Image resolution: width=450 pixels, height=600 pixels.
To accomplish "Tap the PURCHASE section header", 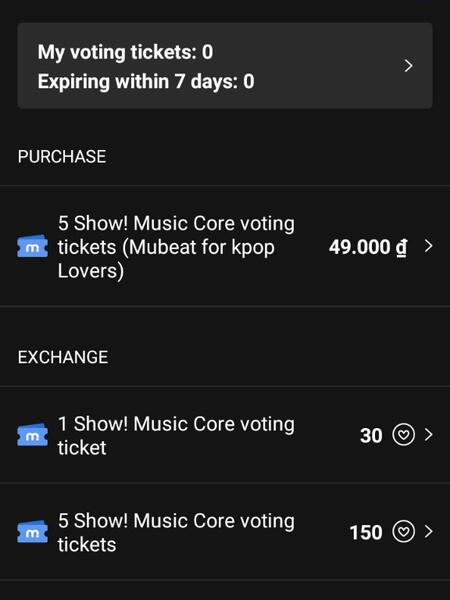I will (x=62, y=157).
